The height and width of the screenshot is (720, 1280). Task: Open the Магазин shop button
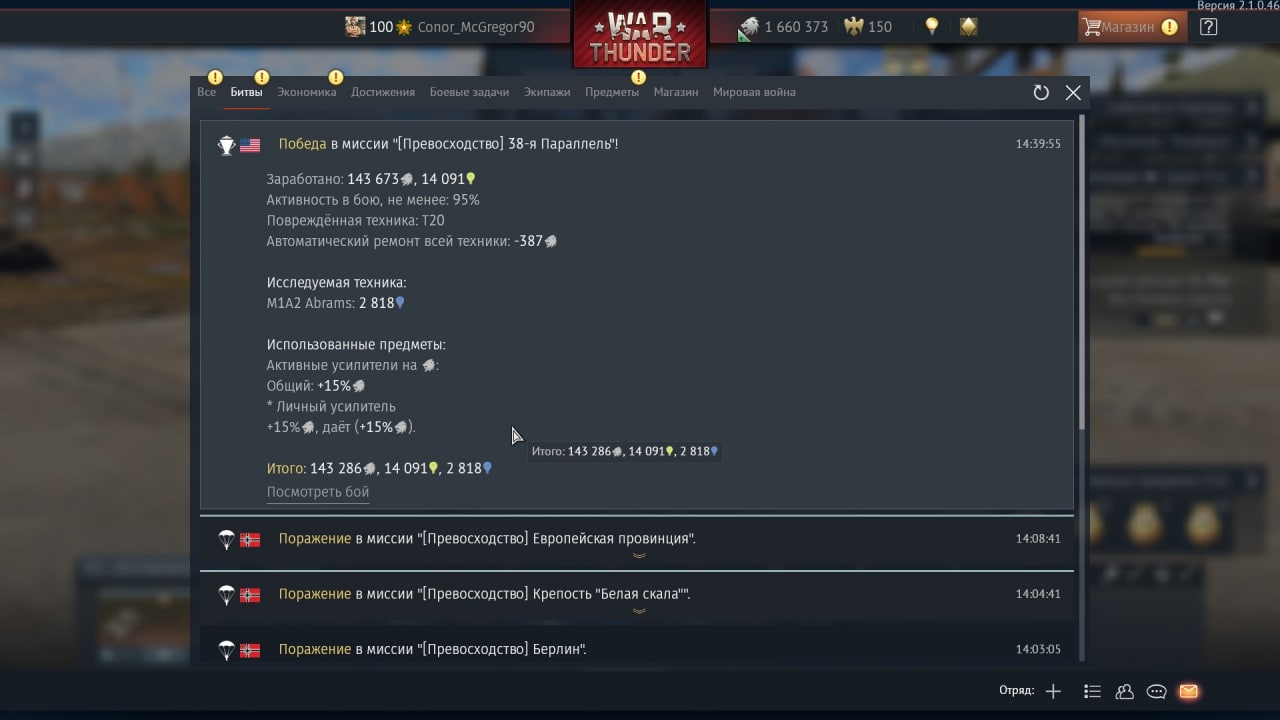1129,27
